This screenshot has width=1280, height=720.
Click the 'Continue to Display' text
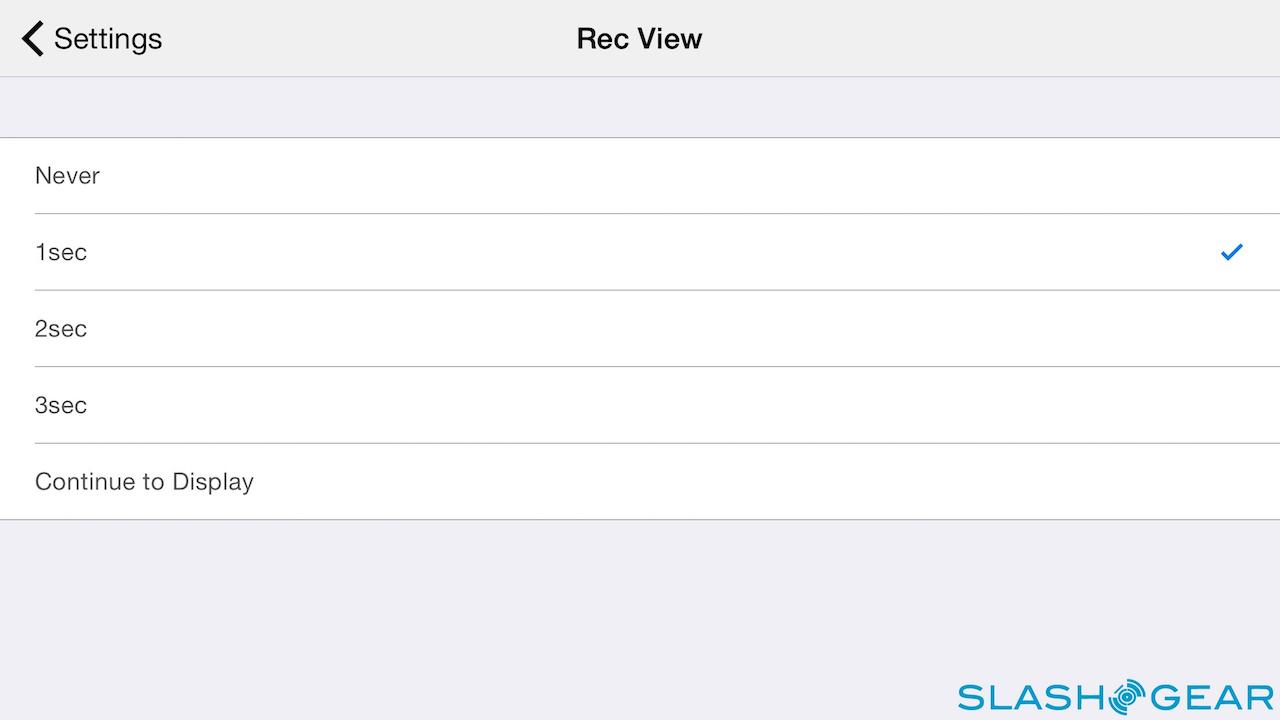coord(144,482)
